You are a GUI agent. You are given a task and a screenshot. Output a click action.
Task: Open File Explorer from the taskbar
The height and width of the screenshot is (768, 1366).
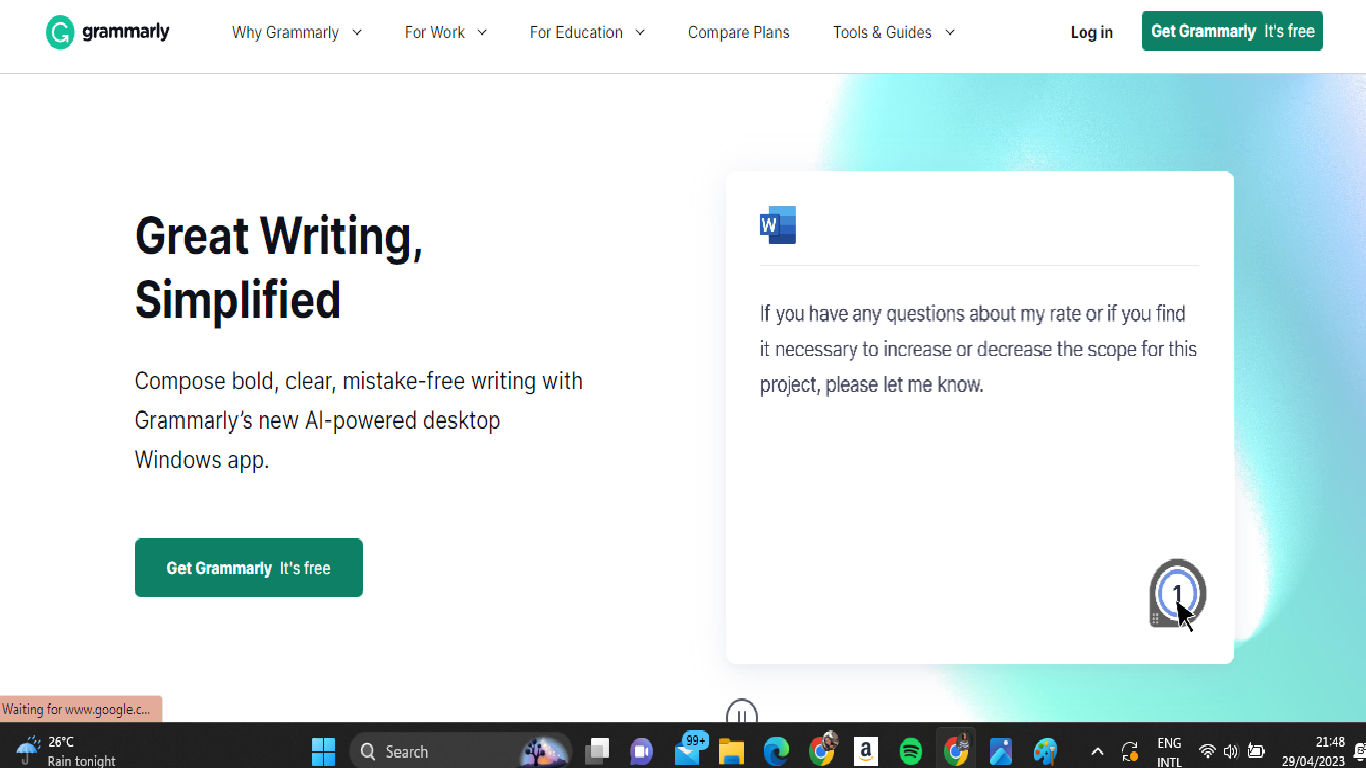[733, 751]
